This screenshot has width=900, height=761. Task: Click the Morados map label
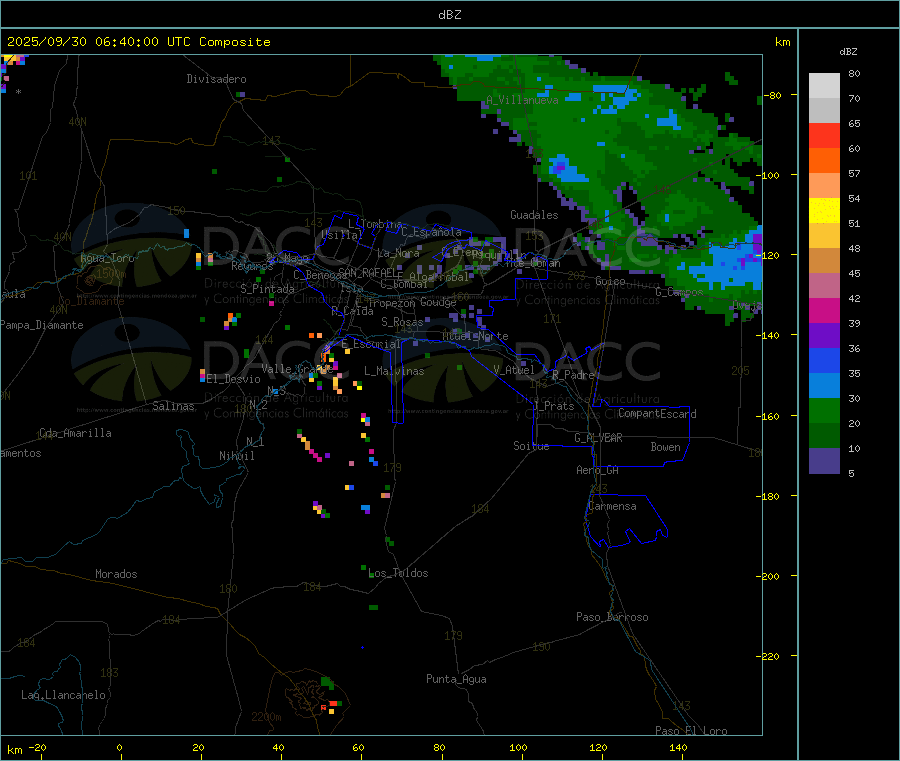coord(116,574)
